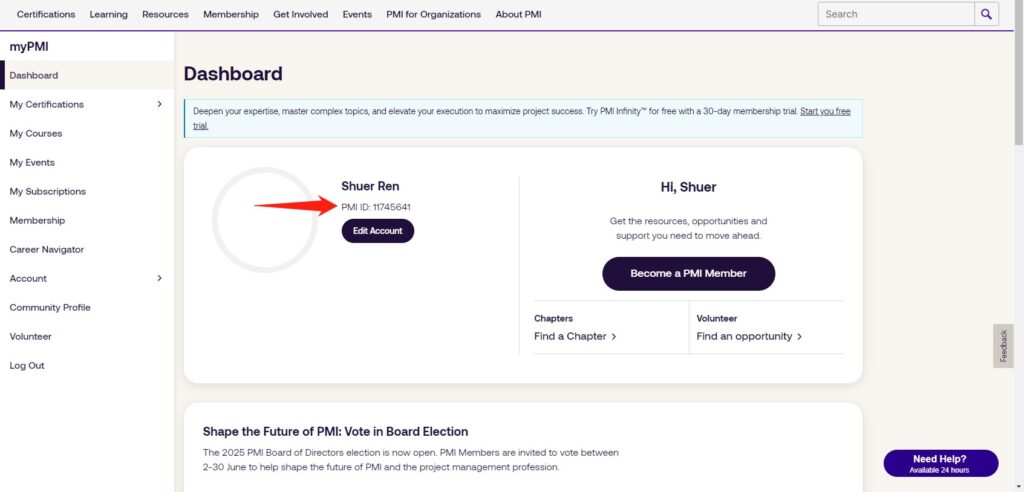Open the Certifications menu
Screen dimensions: 1024x492
[46, 14]
